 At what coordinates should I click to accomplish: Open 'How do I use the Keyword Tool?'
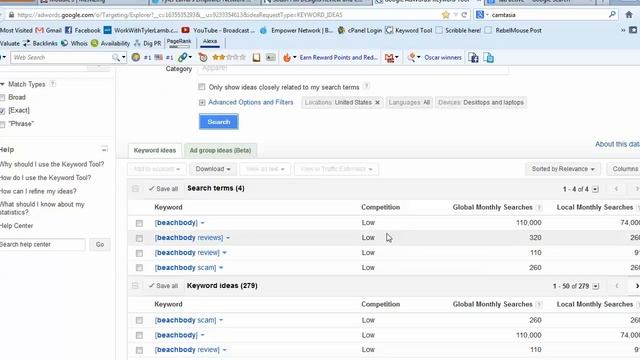tap(45, 178)
